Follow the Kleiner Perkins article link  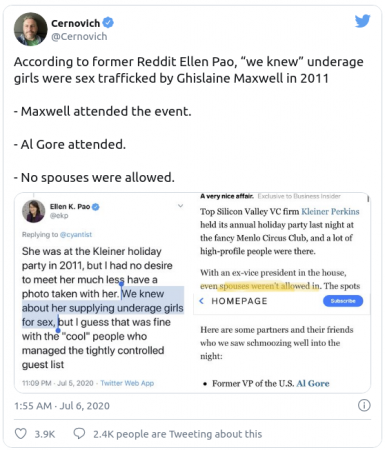(330, 212)
